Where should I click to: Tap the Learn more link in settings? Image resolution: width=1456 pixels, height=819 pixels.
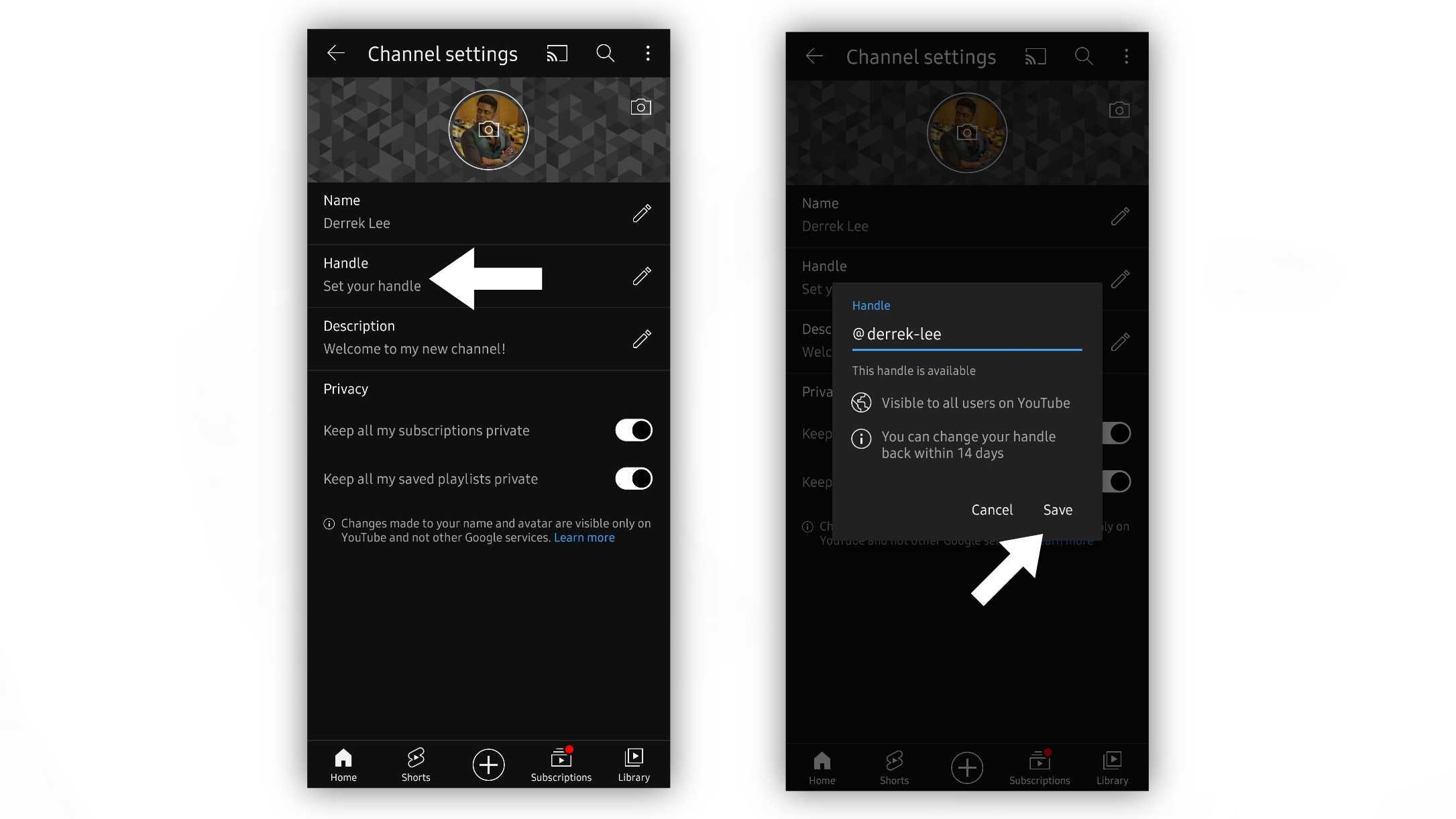click(584, 537)
